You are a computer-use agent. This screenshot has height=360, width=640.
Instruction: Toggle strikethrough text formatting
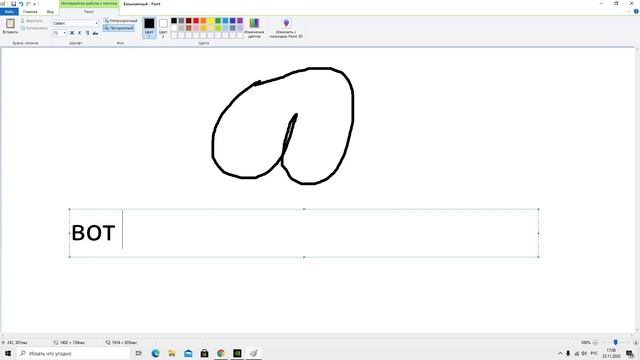pyautogui.click(x=95, y=33)
